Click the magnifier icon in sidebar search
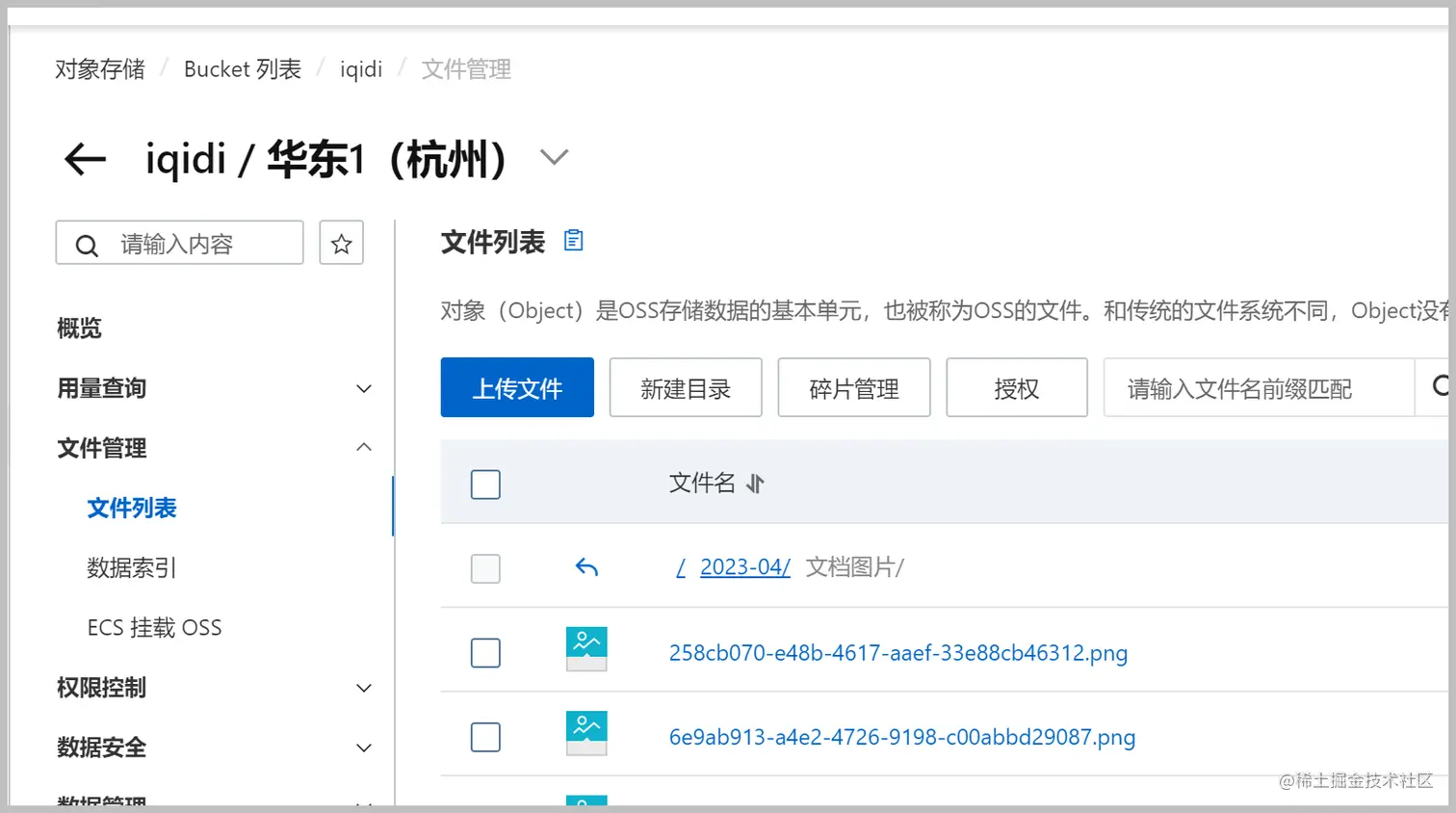 (x=87, y=246)
